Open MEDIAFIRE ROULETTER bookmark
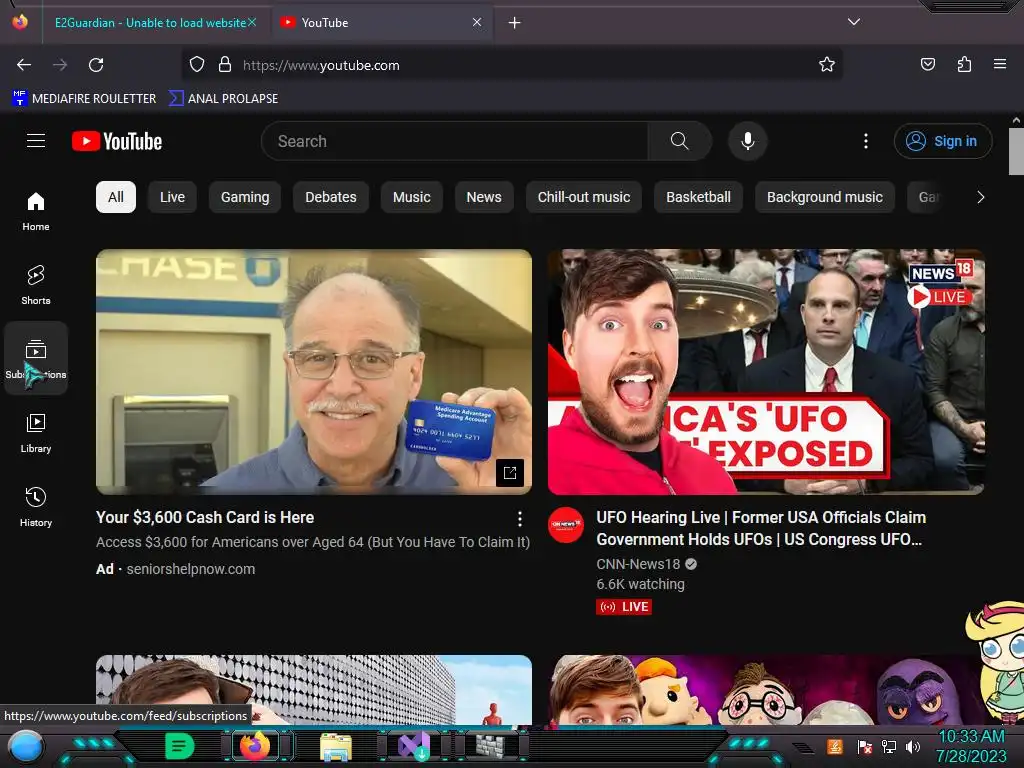The height and width of the screenshot is (768, 1024). click(x=84, y=99)
